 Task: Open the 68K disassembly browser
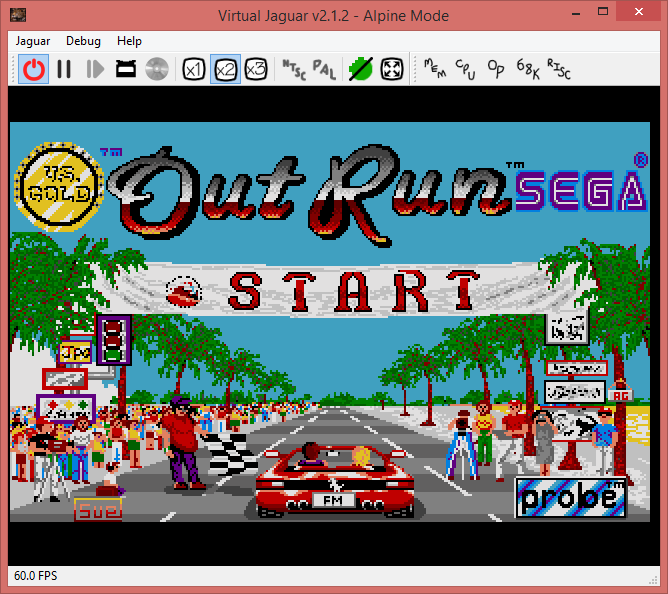tap(527, 69)
